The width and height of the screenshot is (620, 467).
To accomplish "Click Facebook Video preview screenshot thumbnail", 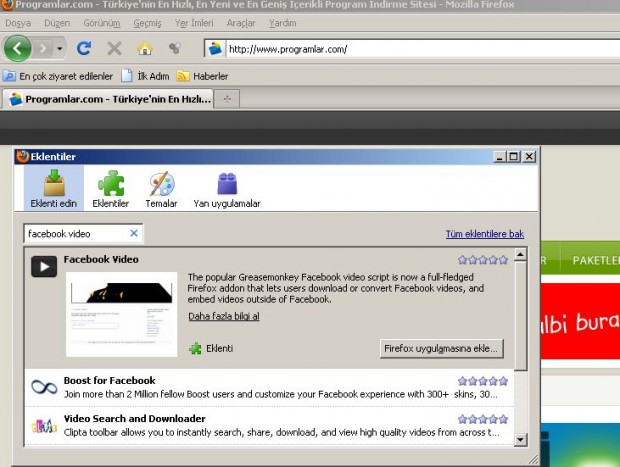I will click(x=121, y=314).
